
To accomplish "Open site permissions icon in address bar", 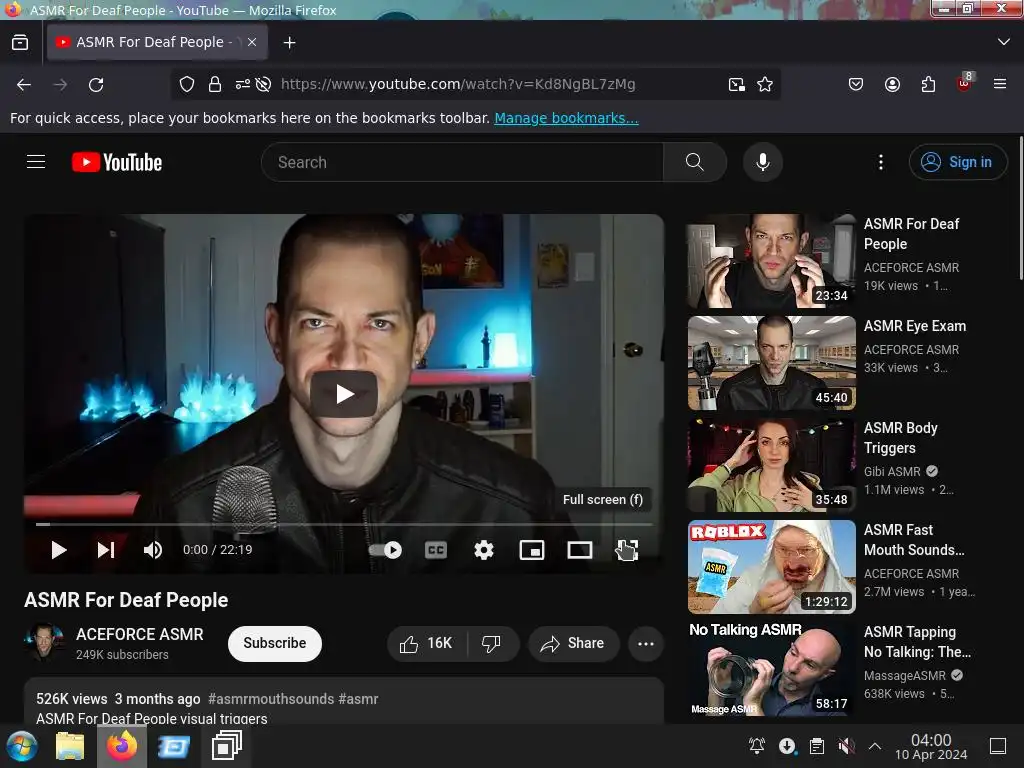I will (x=242, y=84).
